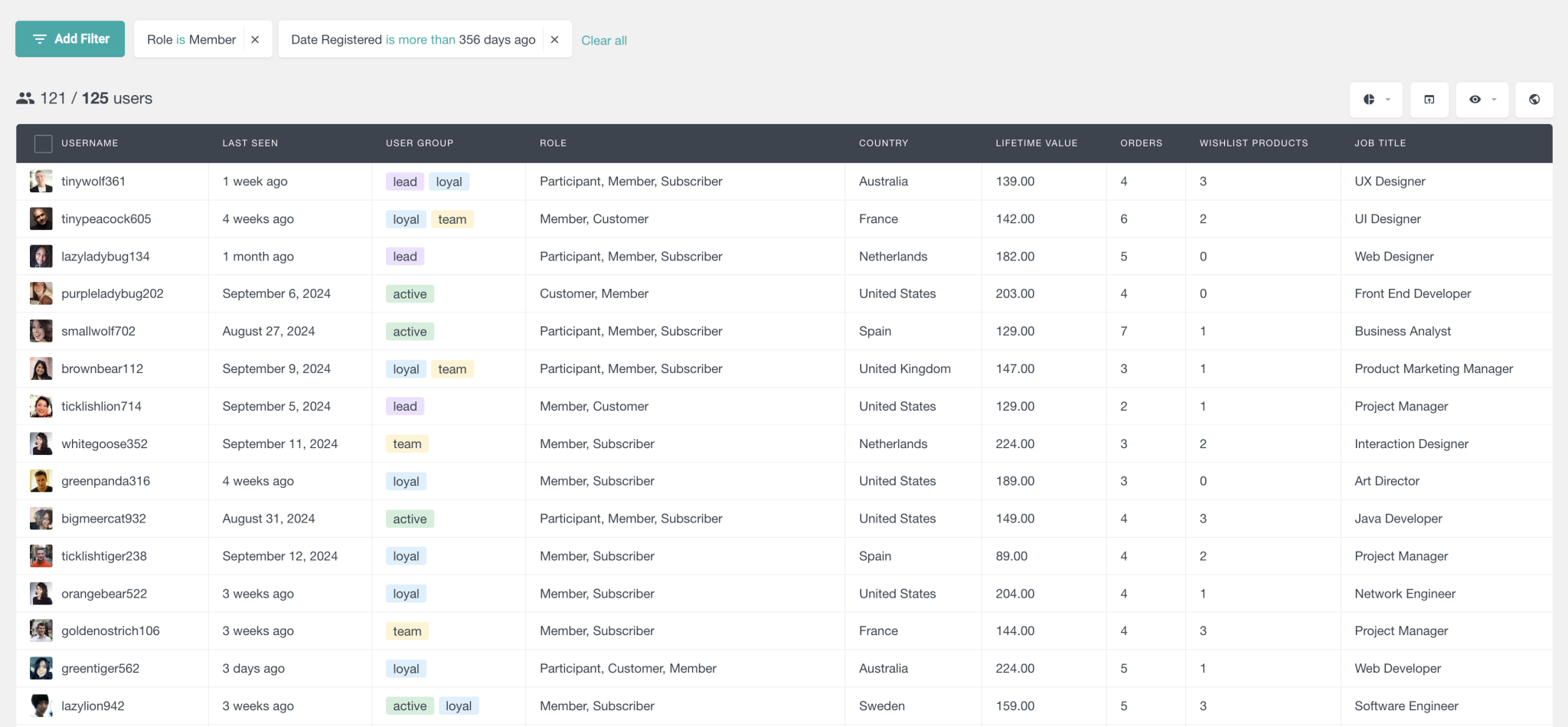This screenshot has height=727, width=1568.
Task: Click the users group icon beside count
Action: [x=25, y=98]
